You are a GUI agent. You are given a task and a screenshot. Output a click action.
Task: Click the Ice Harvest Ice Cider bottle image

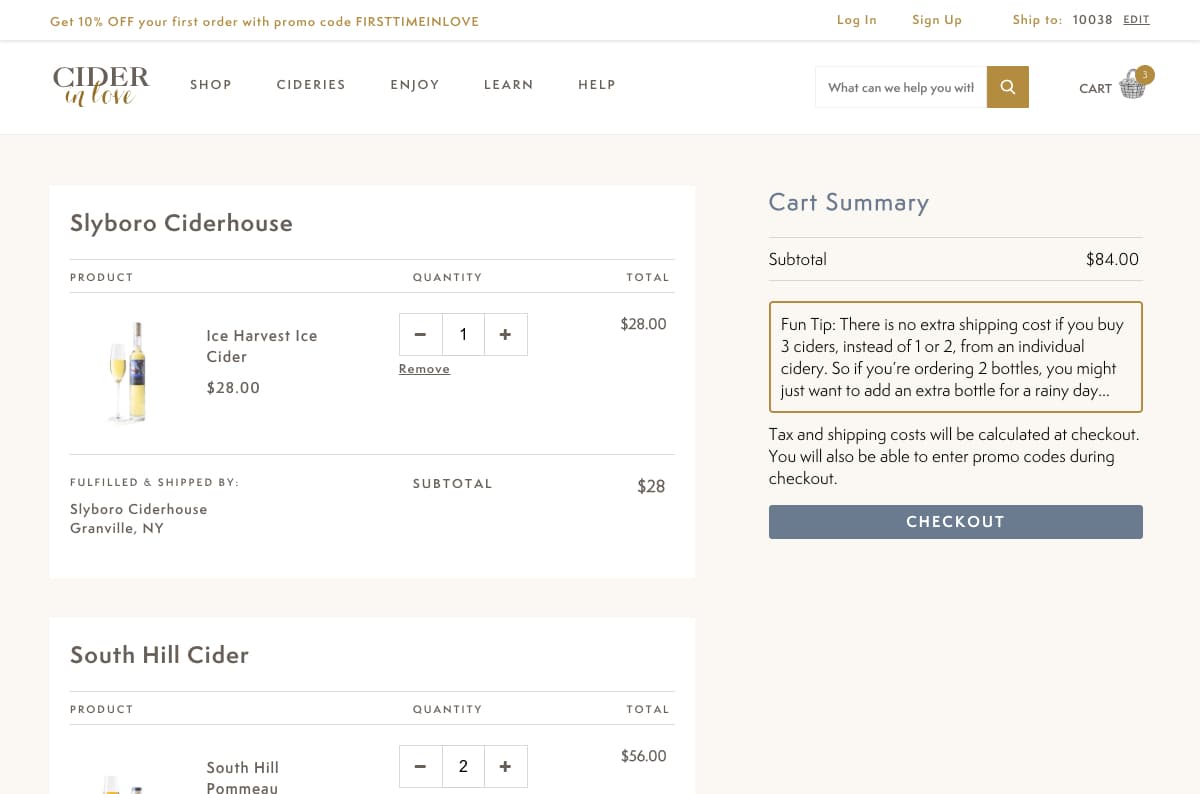pos(128,372)
